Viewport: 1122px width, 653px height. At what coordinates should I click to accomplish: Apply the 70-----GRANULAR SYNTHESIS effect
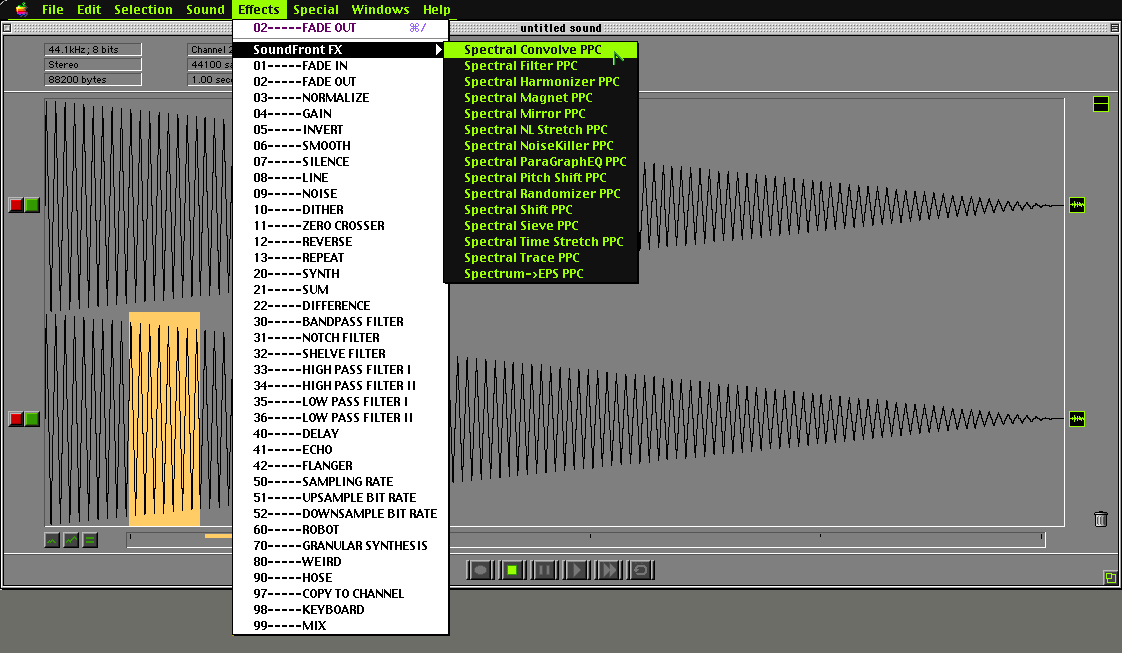(x=341, y=546)
